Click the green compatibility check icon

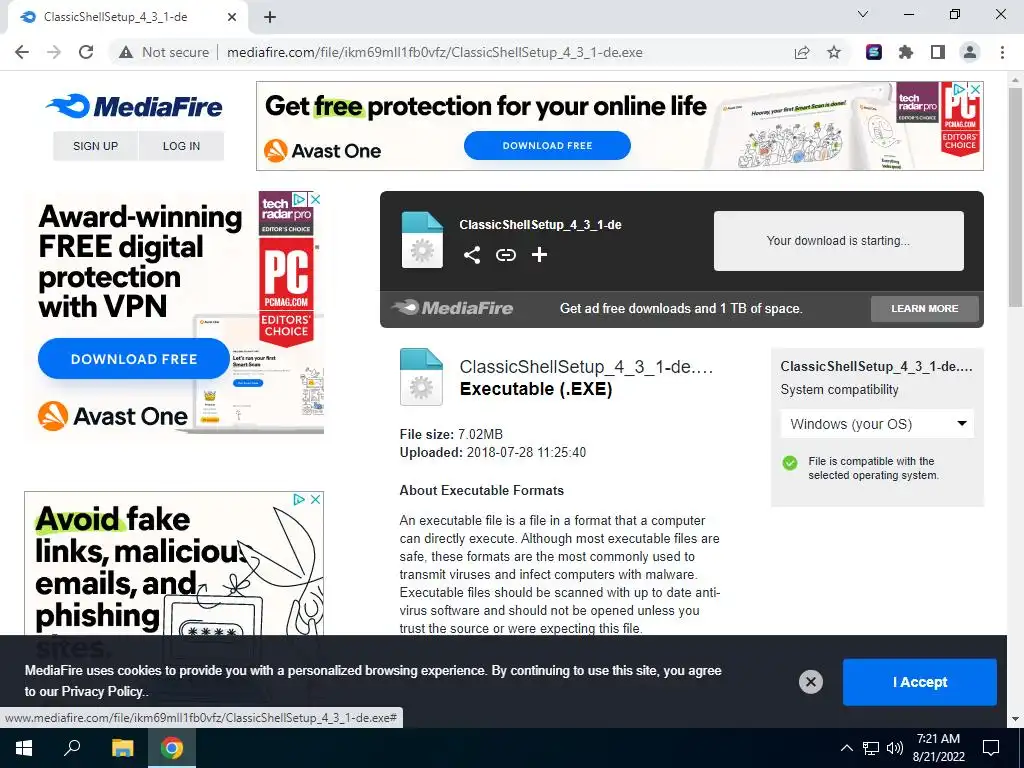pyautogui.click(x=790, y=463)
